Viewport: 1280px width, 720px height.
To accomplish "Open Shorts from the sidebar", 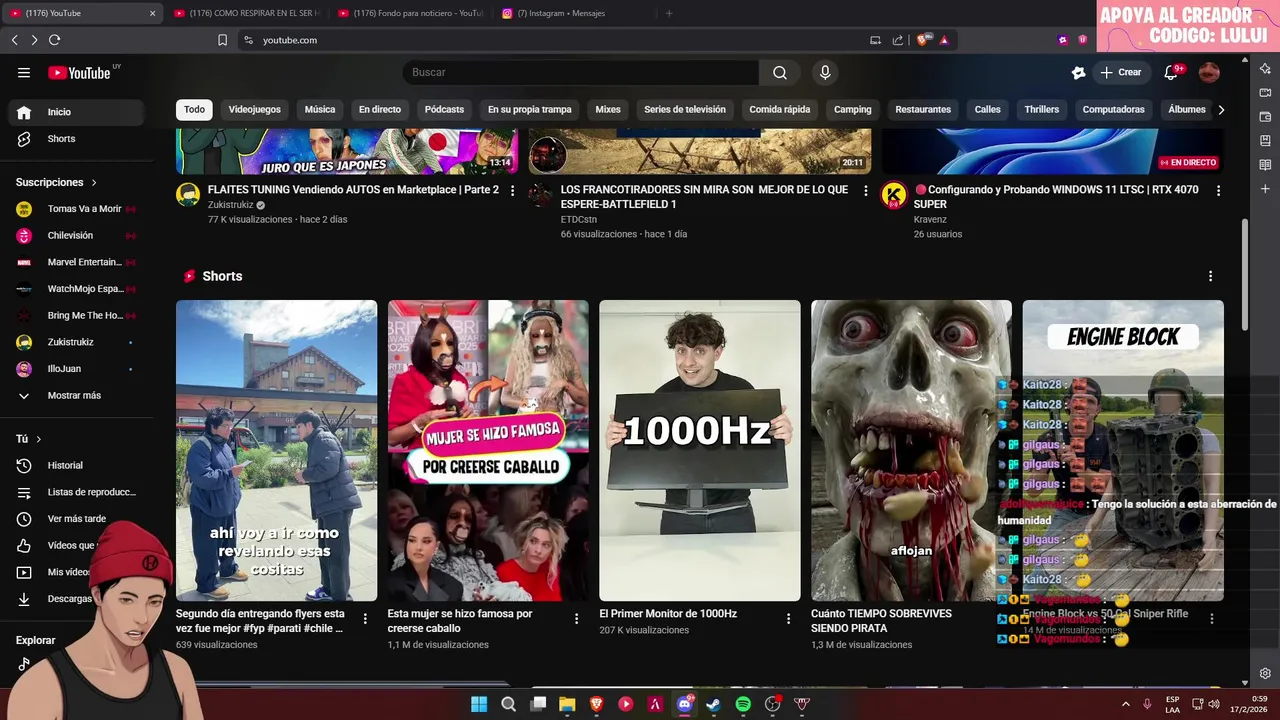I will (x=76, y=139).
